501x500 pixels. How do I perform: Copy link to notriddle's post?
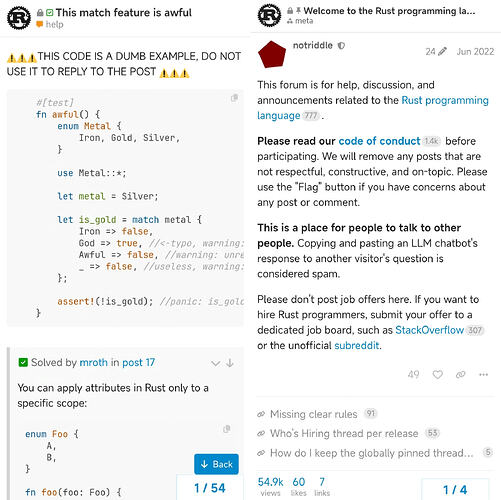(x=460, y=374)
